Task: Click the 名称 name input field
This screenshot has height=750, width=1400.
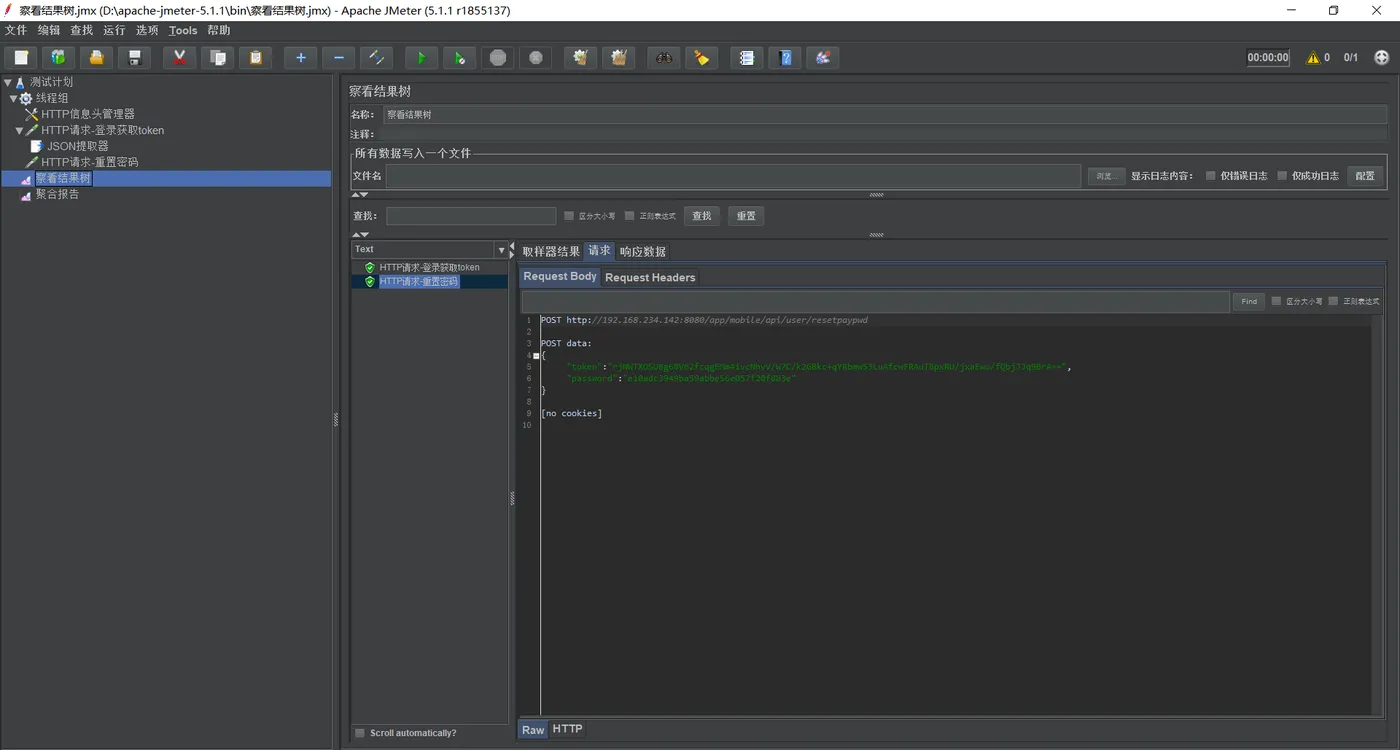Action: point(885,115)
